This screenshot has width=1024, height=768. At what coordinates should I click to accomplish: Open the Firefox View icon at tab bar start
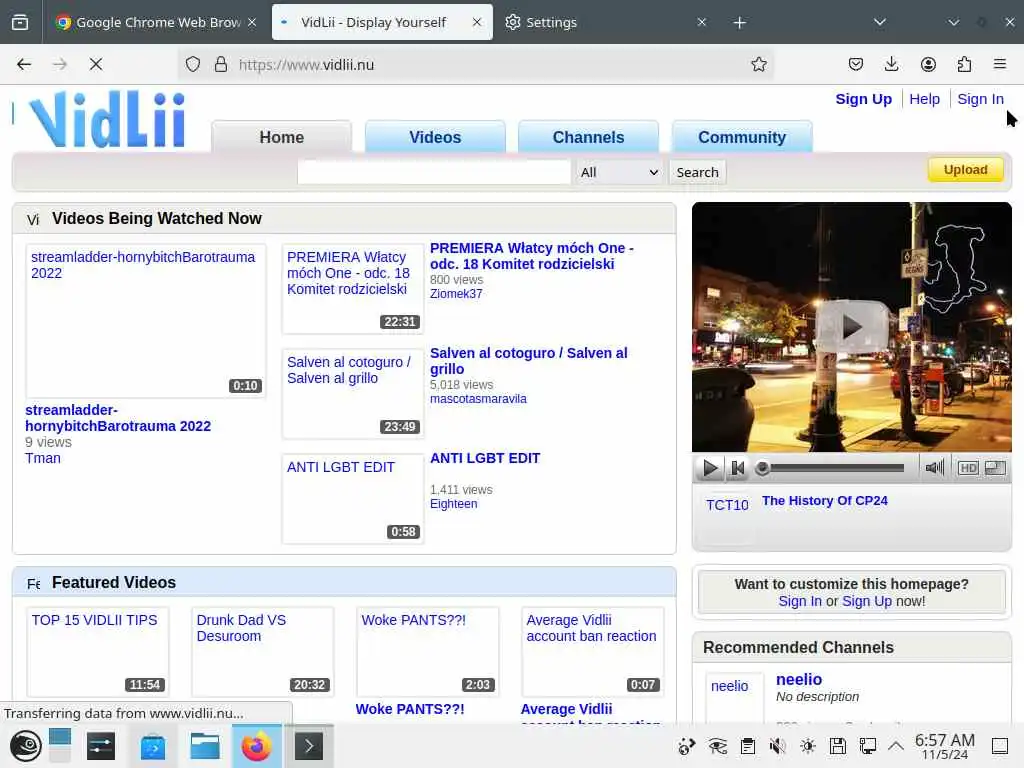point(20,22)
